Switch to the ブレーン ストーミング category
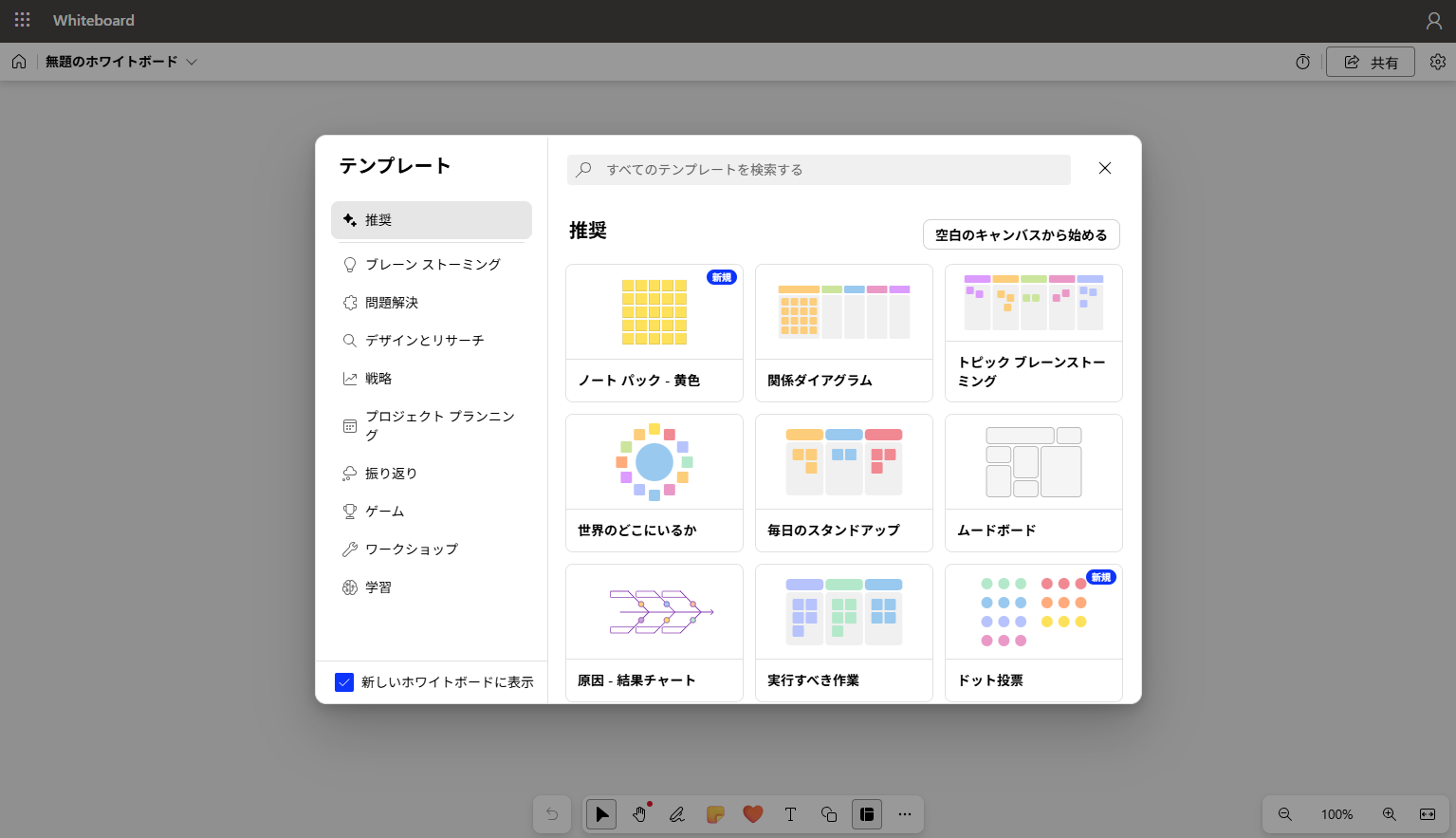The image size is (1456, 838). tap(433, 264)
